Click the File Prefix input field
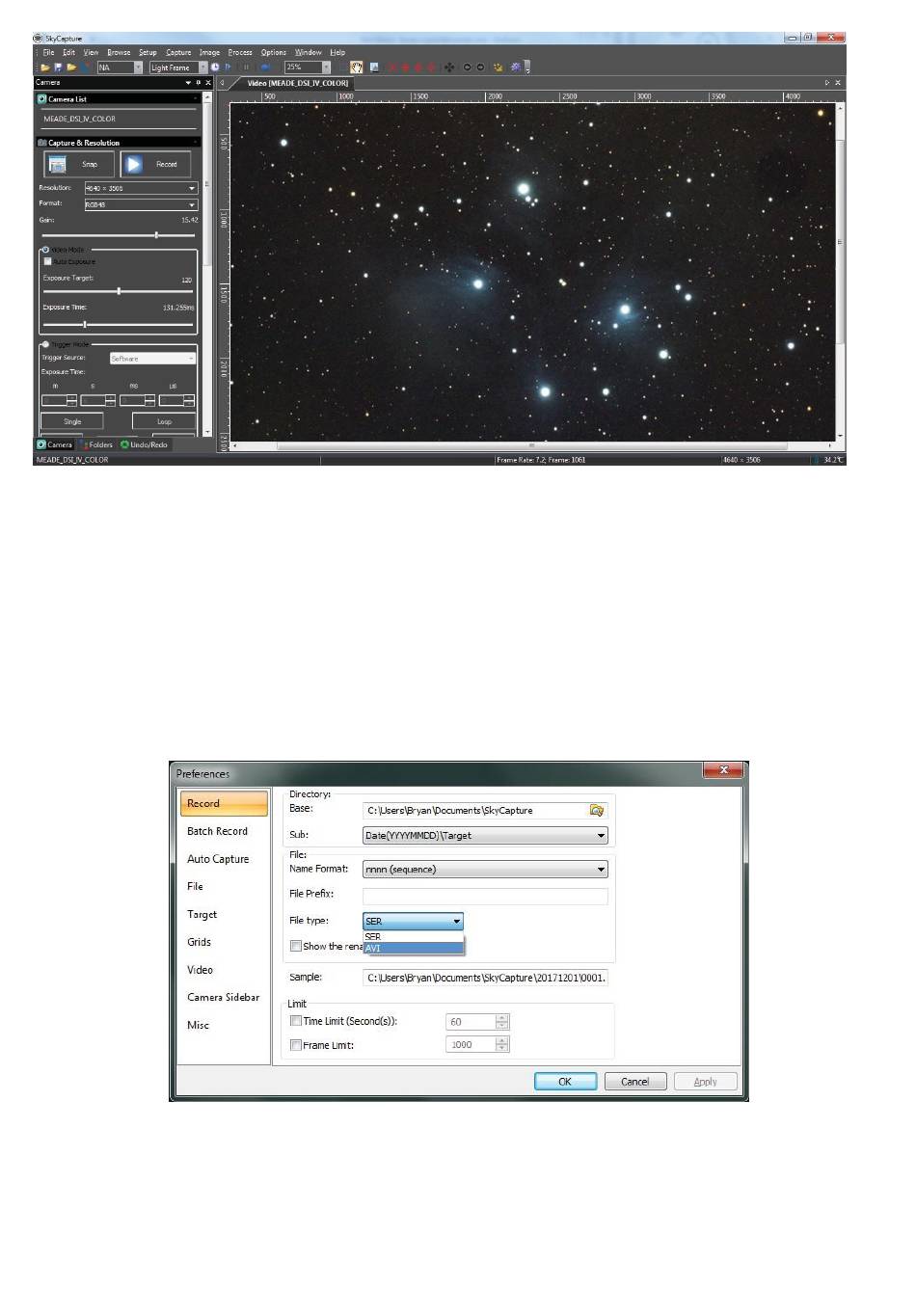 click(x=485, y=896)
